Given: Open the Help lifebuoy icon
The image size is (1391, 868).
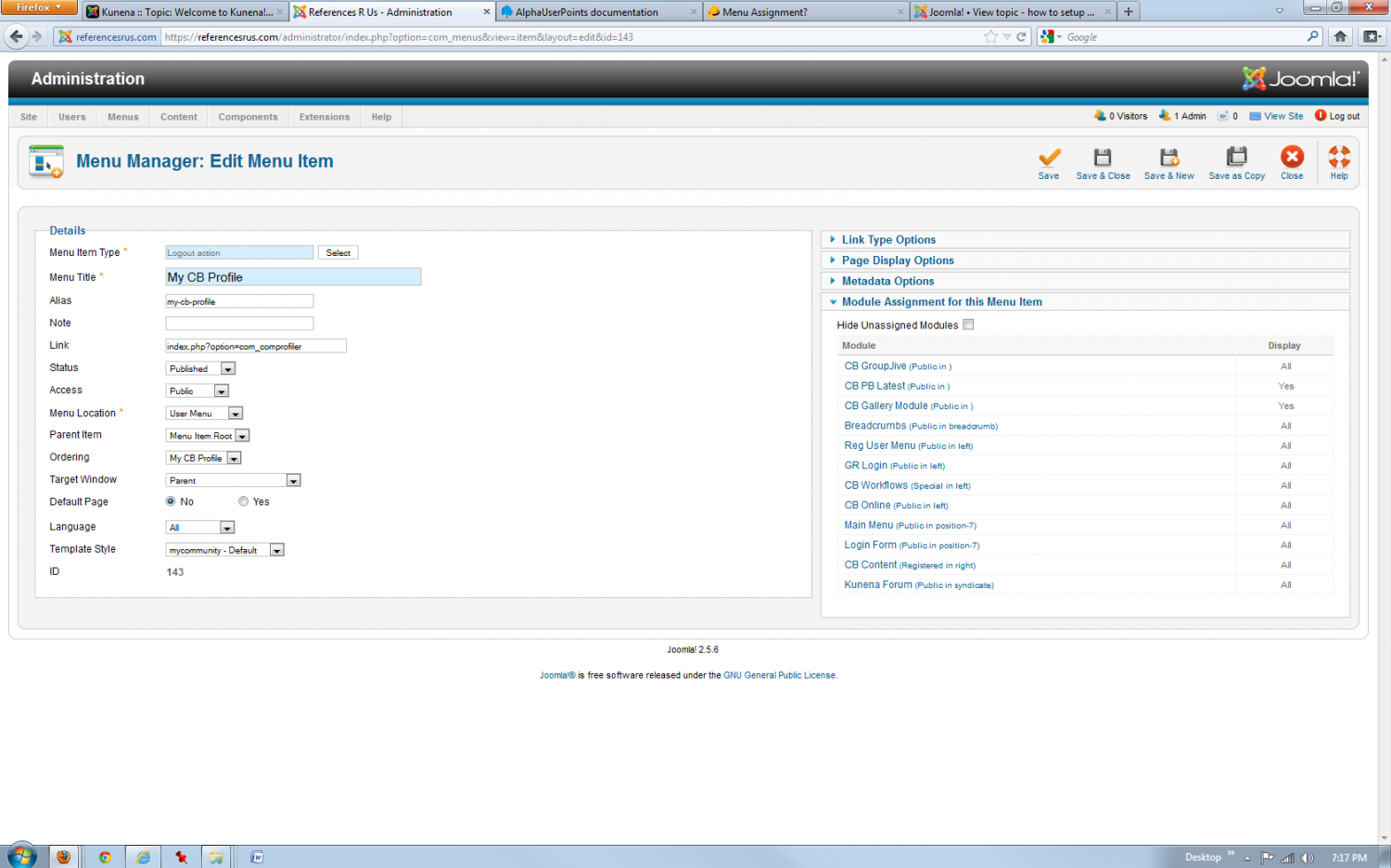Looking at the screenshot, I should (1339, 156).
